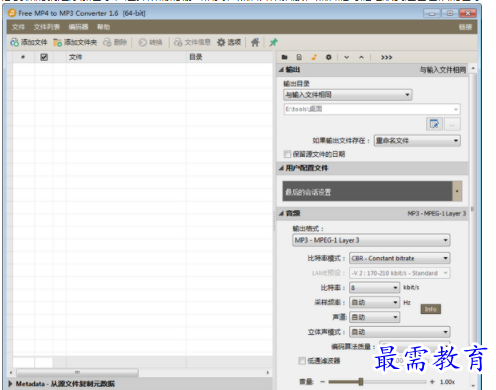Click the volume slider handle
Image resolution: width=496 pixels, height=390 pixels.
click(x=361, y=382)
